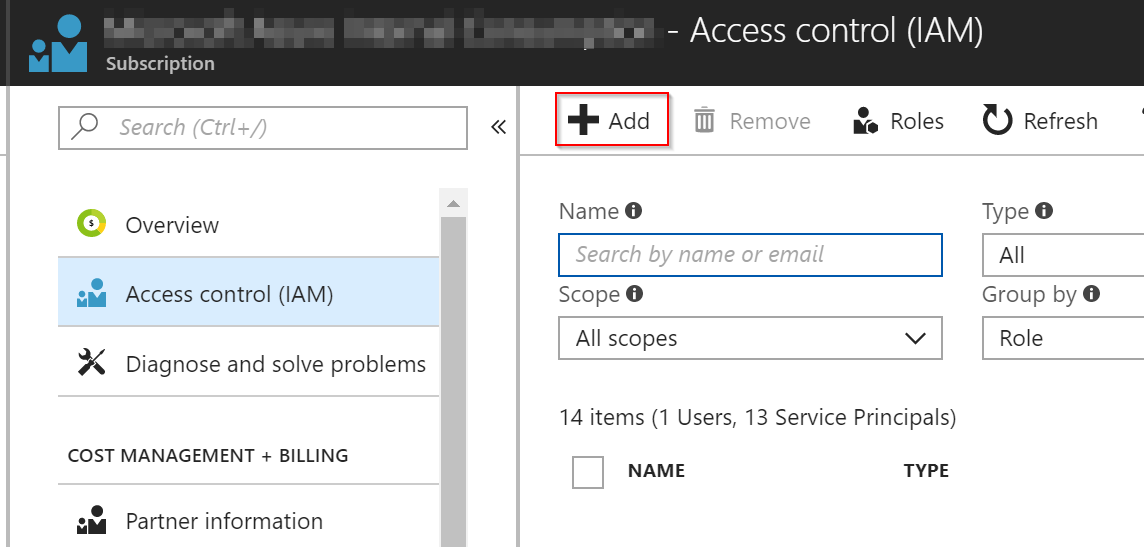Open the Overview menu item

pos(248,225)
